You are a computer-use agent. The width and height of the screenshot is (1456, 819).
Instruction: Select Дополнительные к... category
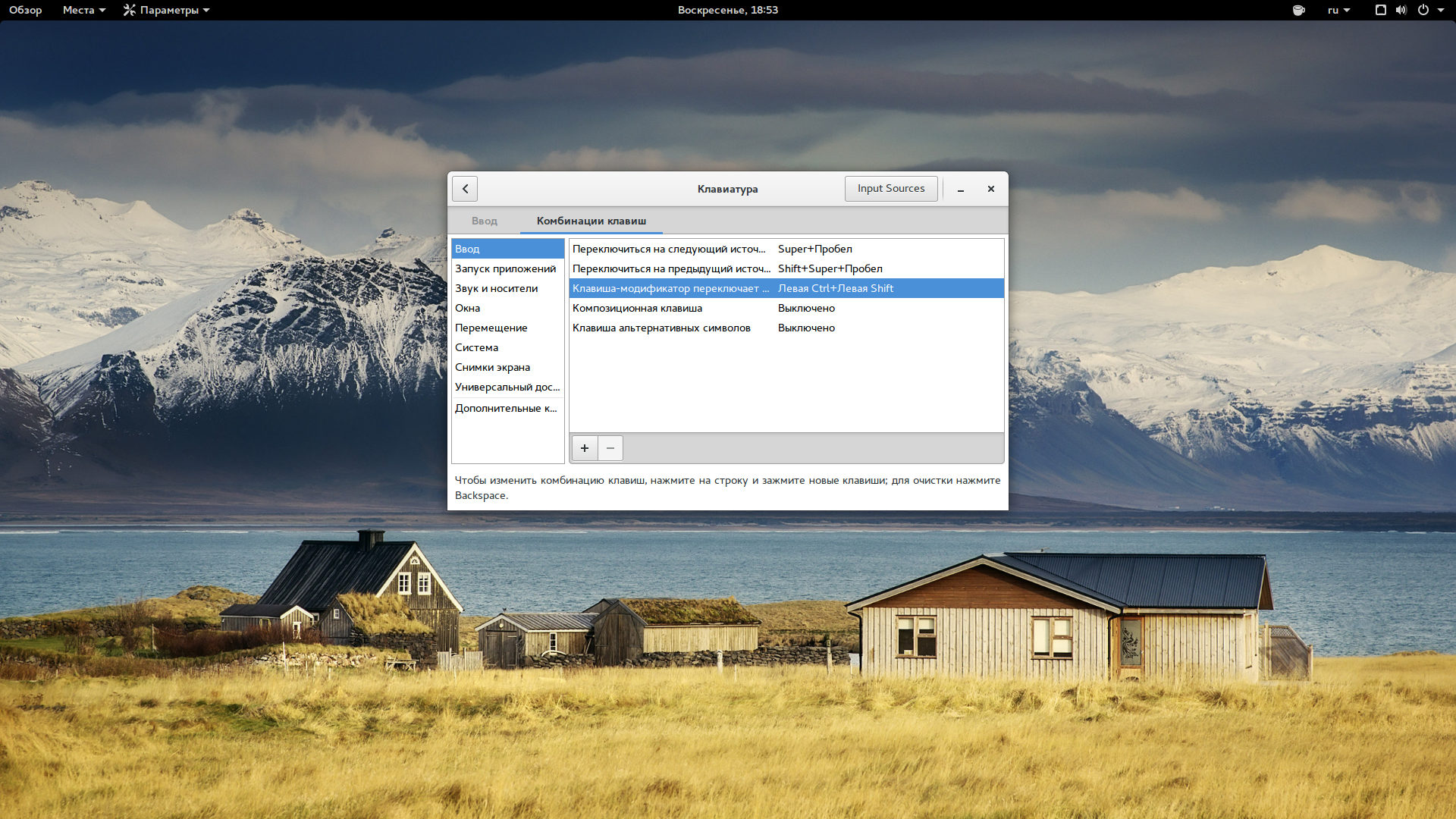pos(508,408)
